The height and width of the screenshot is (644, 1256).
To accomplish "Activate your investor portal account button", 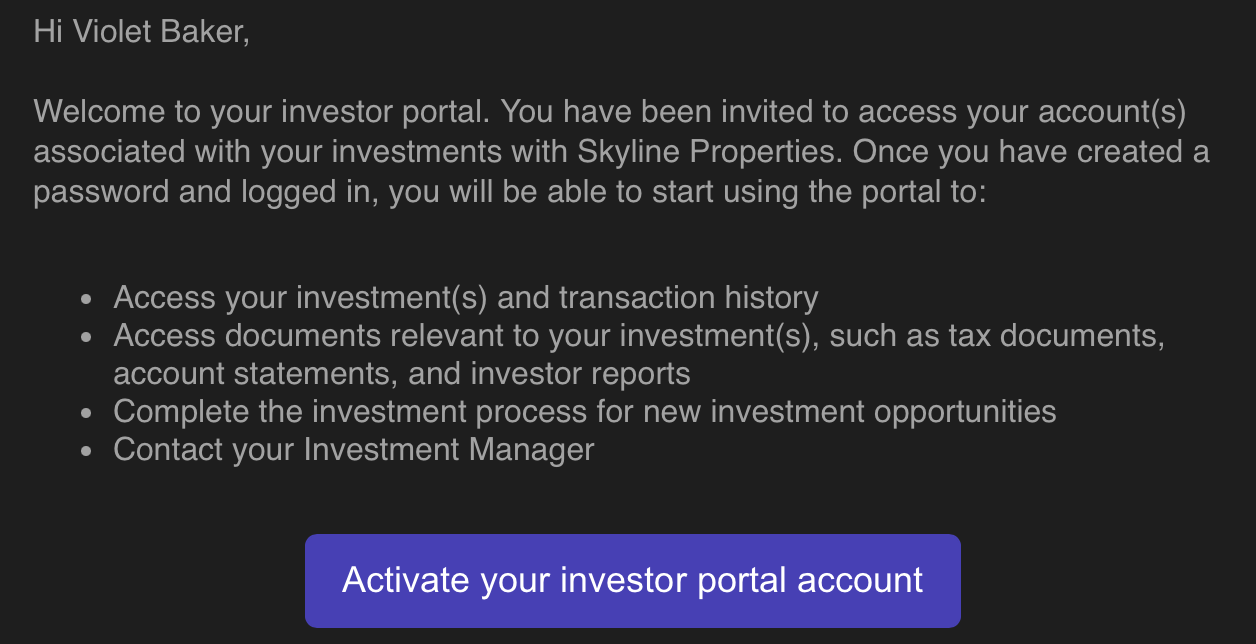I will coord(632,580).
